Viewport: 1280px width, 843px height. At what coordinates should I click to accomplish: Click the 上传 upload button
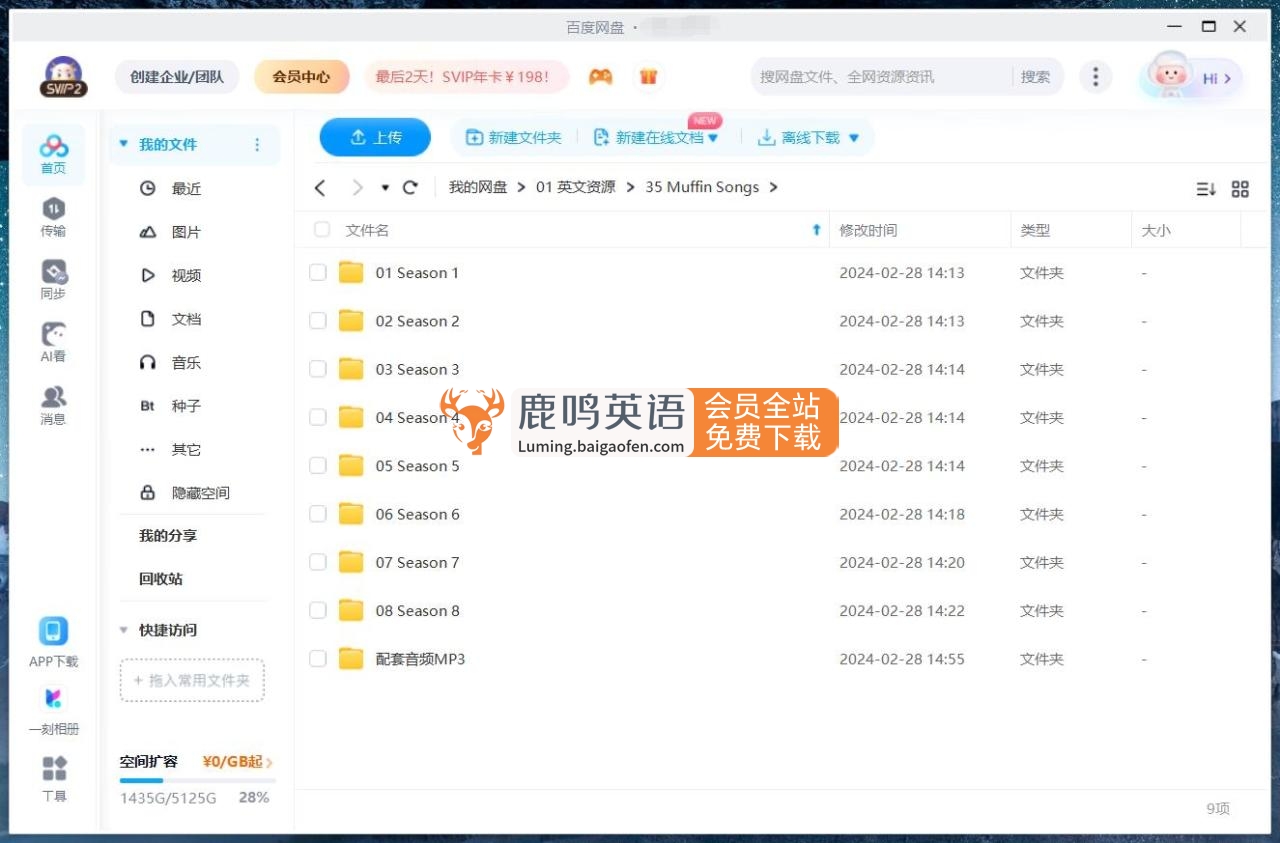375,138
